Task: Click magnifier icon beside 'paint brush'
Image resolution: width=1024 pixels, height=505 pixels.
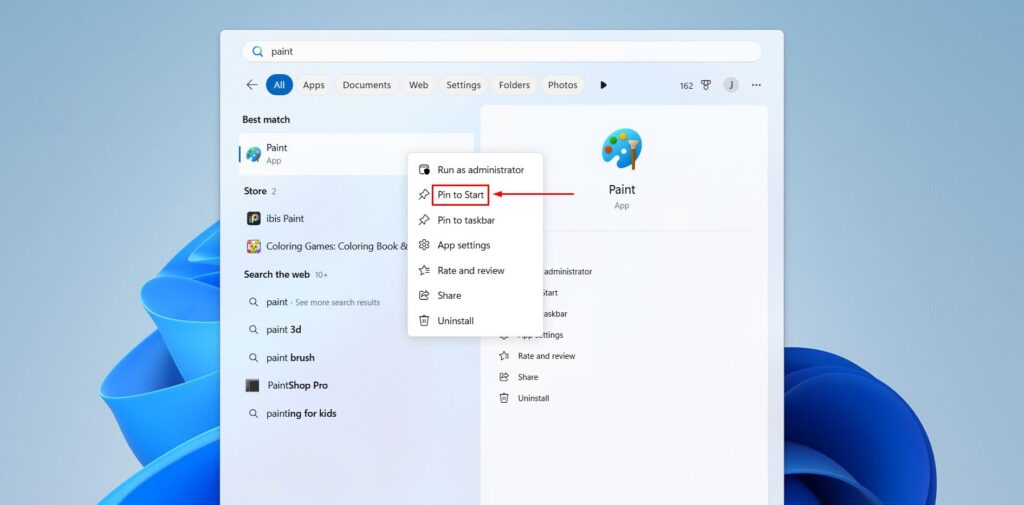Action: tap(253, 357)
